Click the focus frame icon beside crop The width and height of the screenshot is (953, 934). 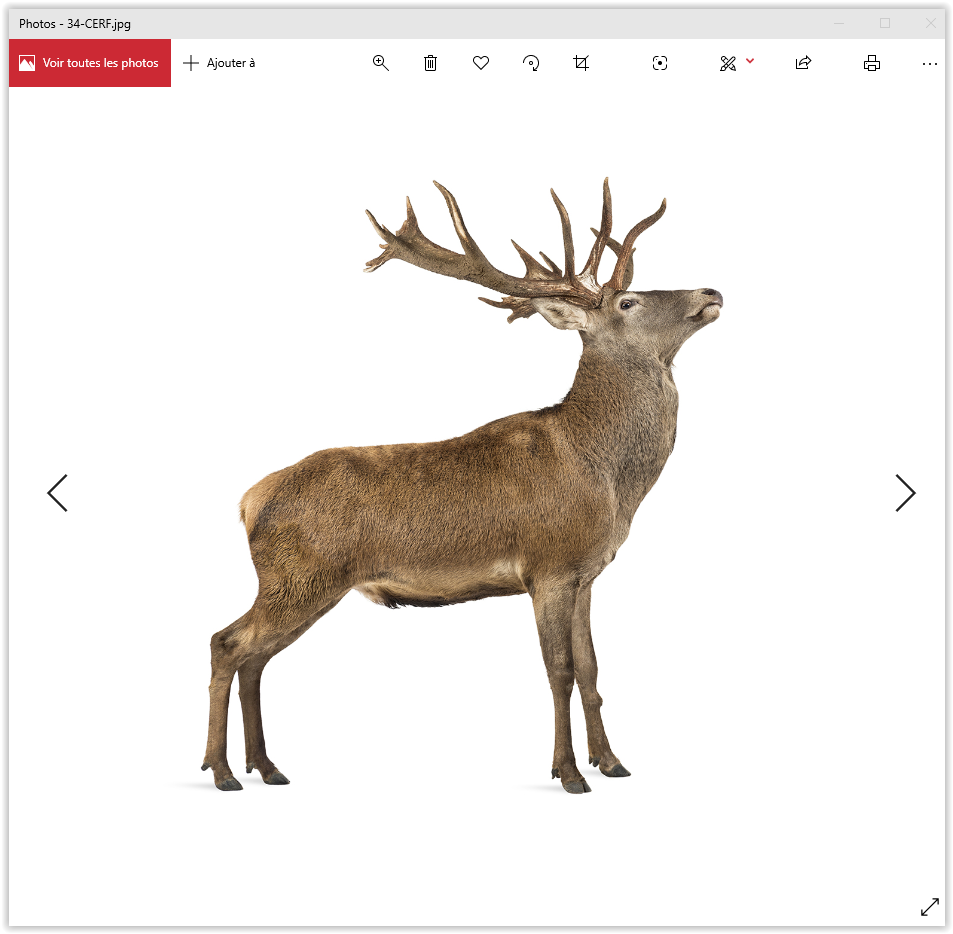(x=659, y=63)
